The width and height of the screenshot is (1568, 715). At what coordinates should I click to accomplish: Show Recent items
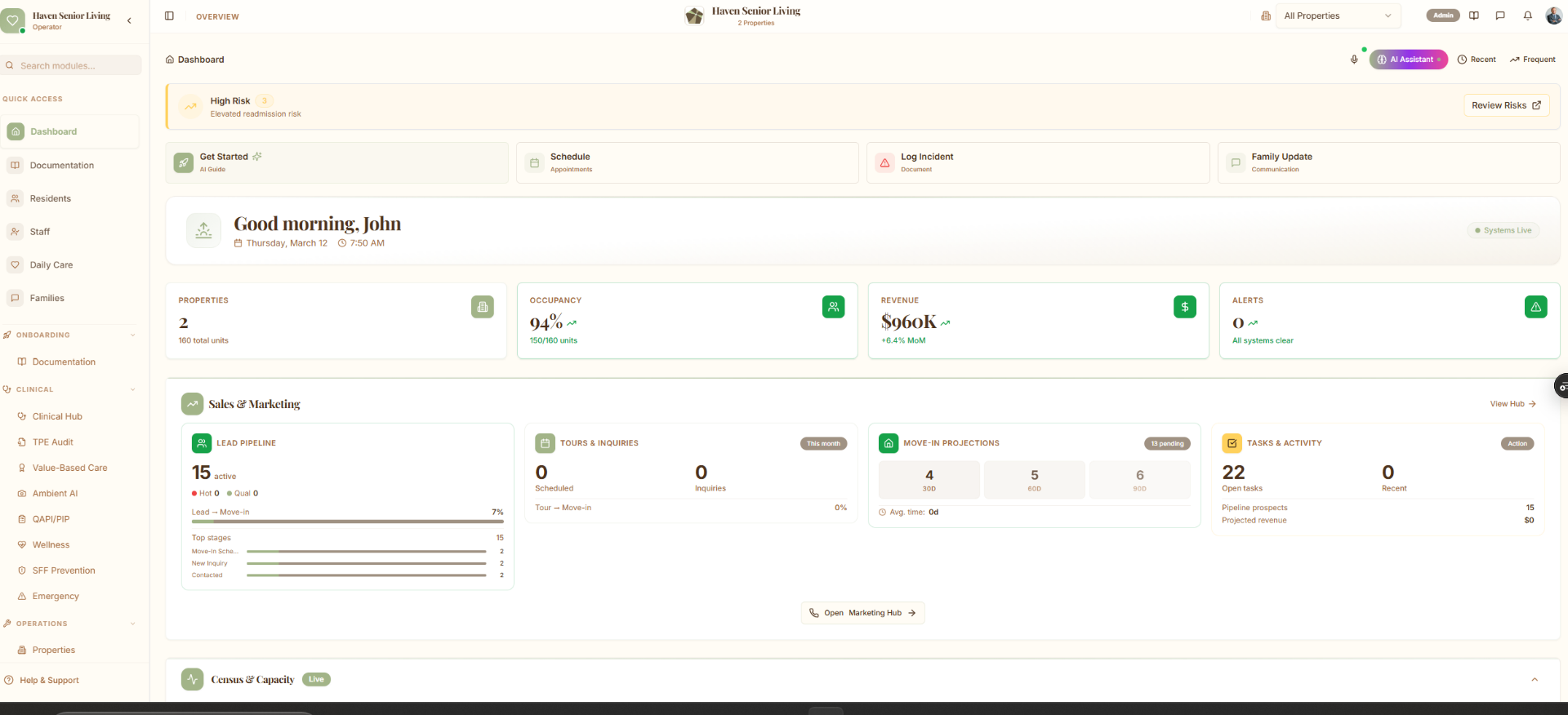(x=1477, y=60)
